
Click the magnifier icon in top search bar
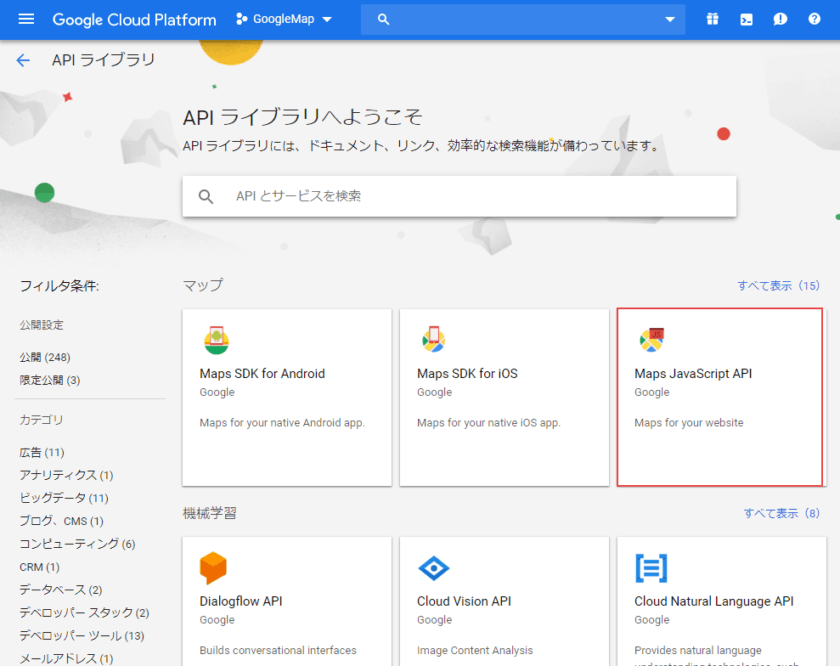383,19
